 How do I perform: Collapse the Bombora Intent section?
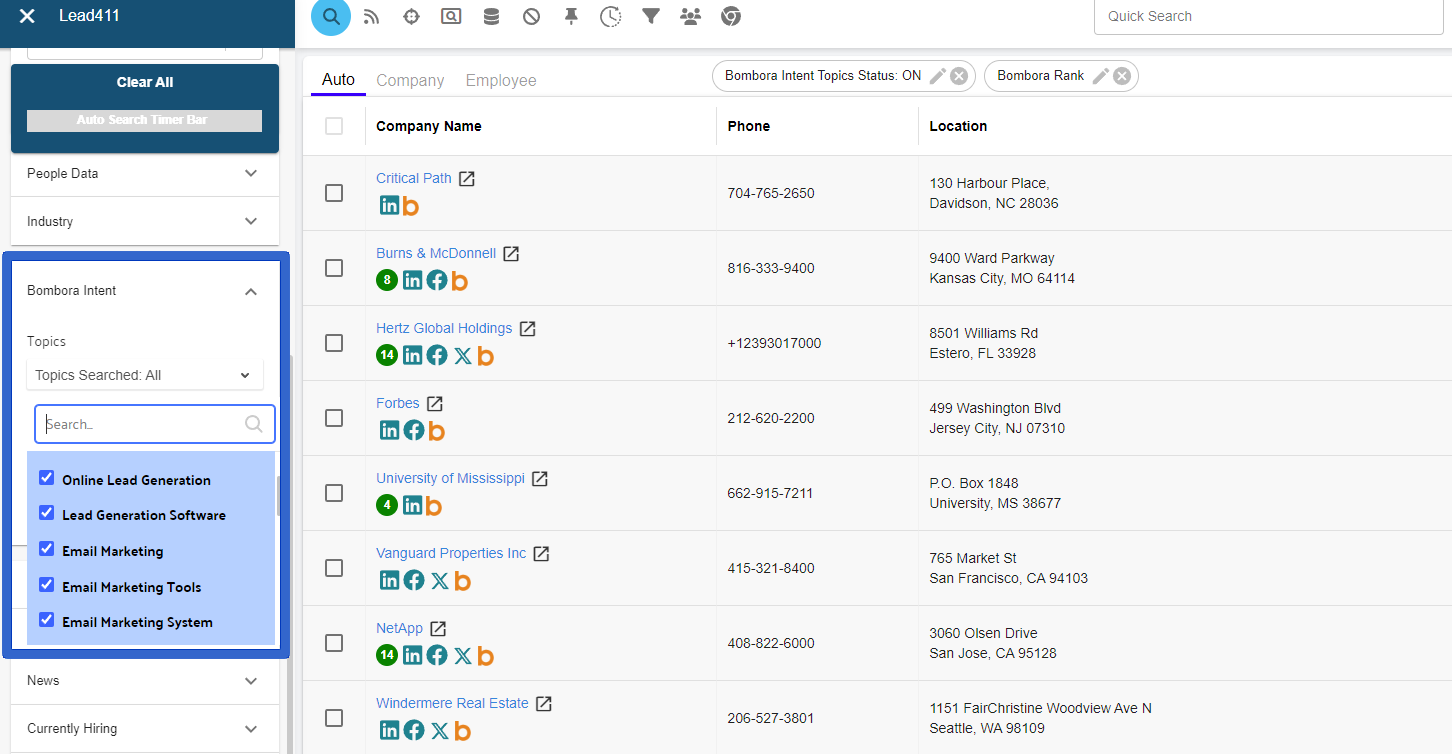tap(251, 290)
